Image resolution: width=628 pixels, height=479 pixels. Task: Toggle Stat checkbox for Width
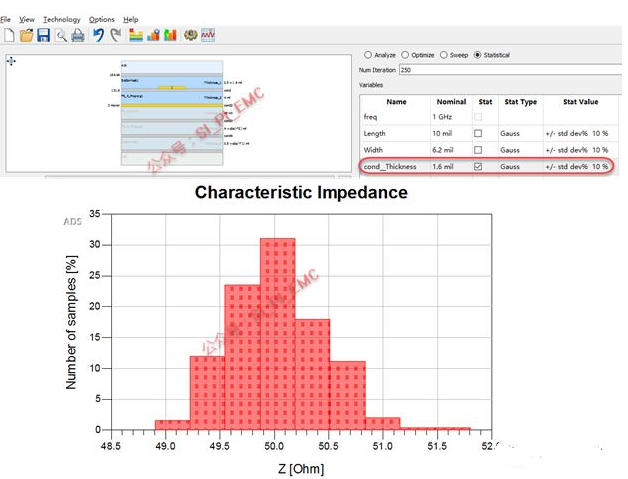click(478, 150)
